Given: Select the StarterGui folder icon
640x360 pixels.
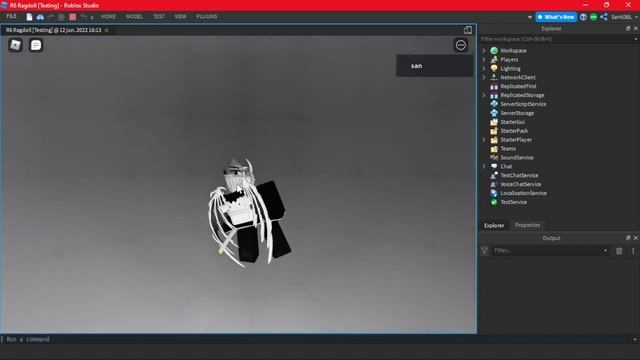Looking at the screenshot, I should [x=494, y=122].
